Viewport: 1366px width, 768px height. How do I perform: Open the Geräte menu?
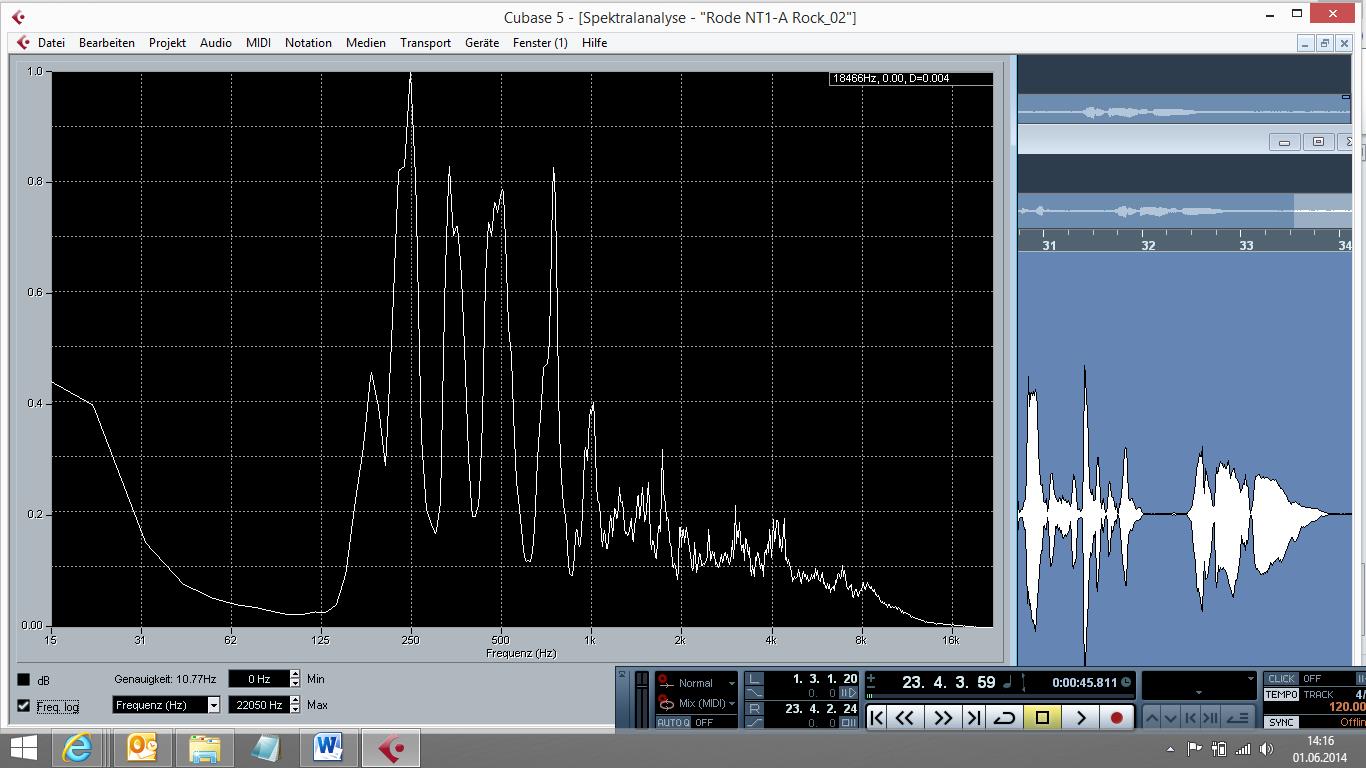pos(482,43)
